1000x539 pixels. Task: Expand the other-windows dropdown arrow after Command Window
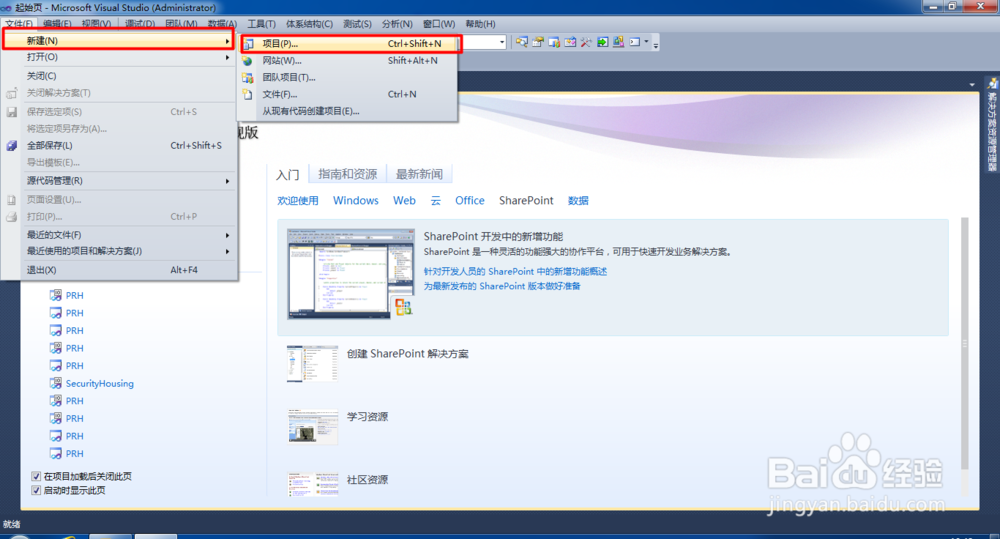[647, 42]
